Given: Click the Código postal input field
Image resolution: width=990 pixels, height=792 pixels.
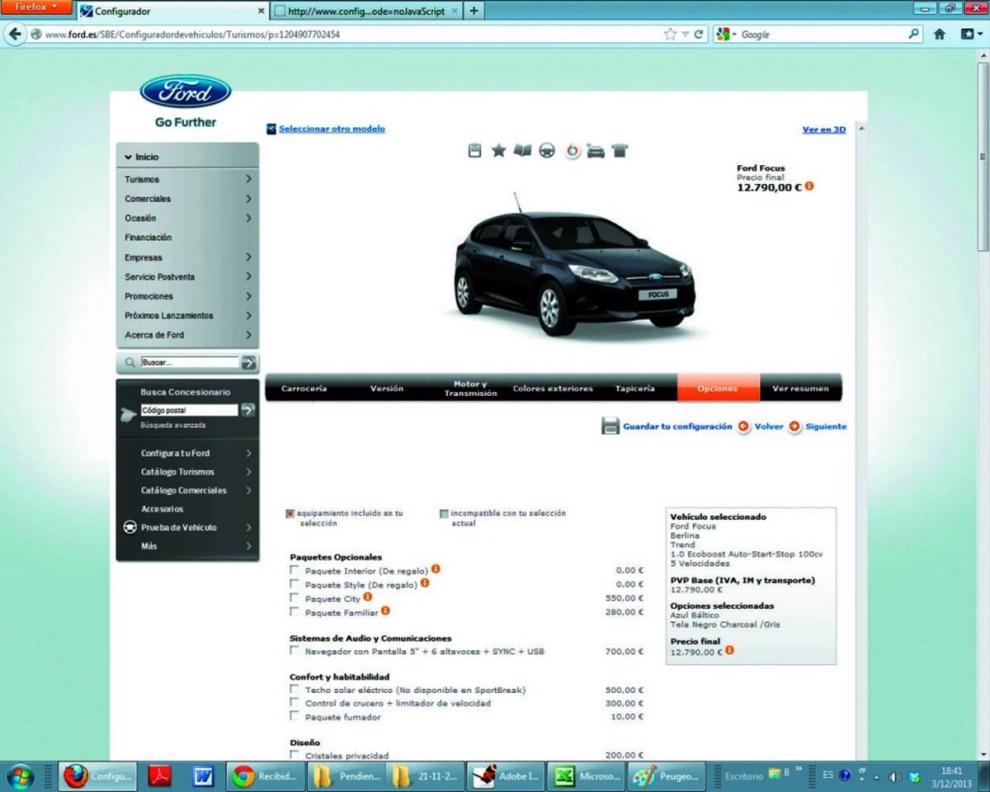Looking at the screenshot, I should coord(189,410).
